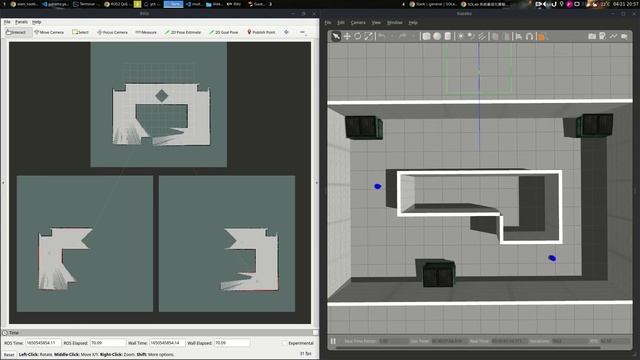This screenshot has width=640, height=360.
Task: Click the Gazebo align tool icon
Action: tap(519, 36)
